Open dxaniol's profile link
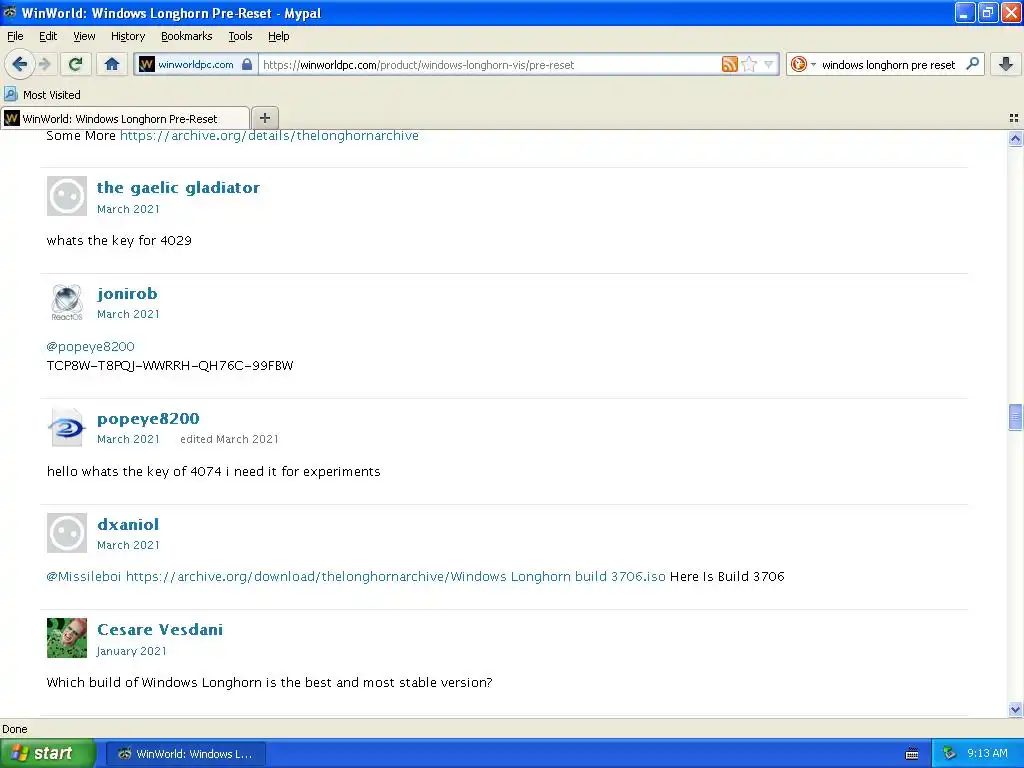The height and width of the screenshot is (768, 1024). (127, 524)
